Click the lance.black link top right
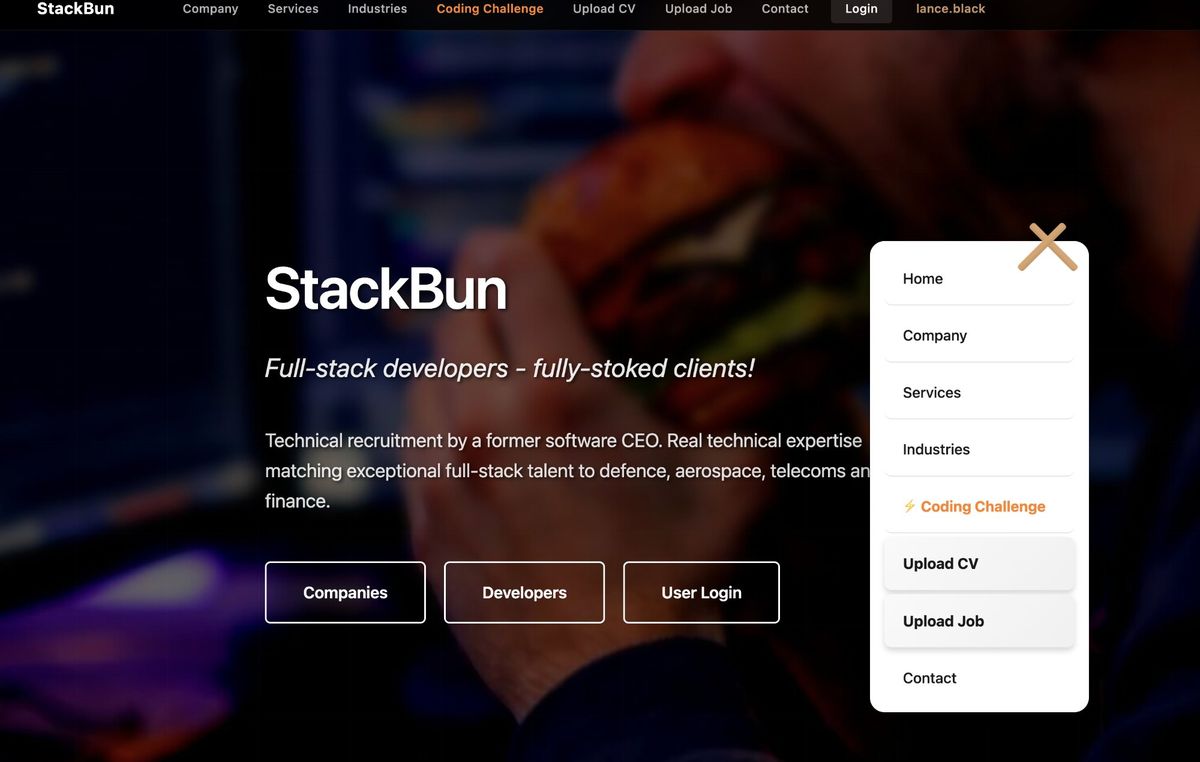Screen dimensions: 1200x762 coord(949,9)
